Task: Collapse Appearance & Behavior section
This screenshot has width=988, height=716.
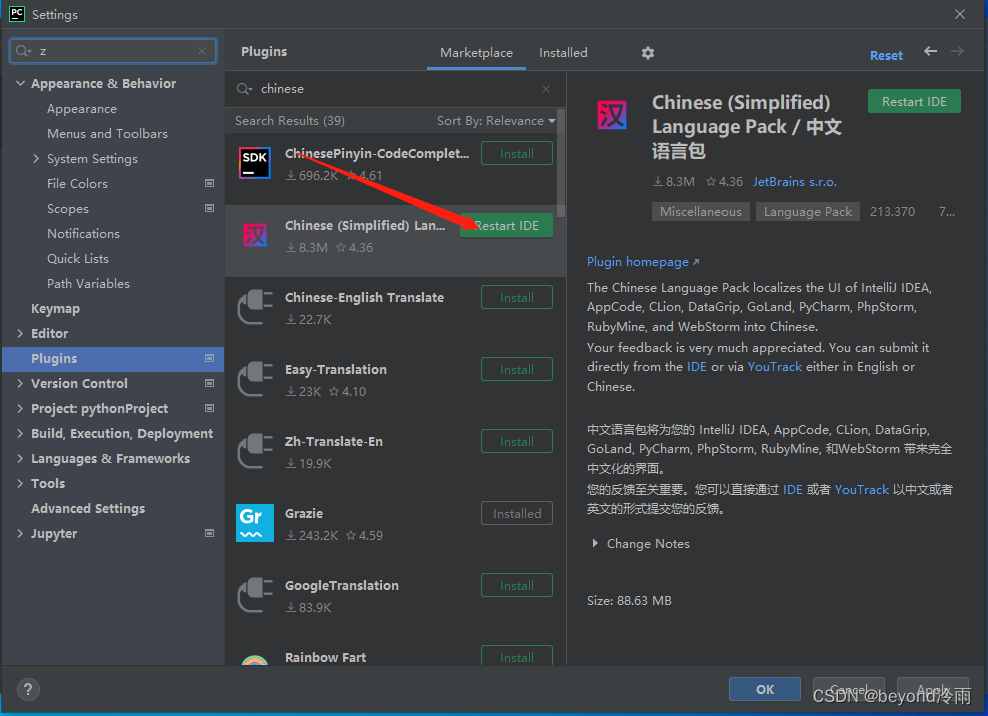Action: tap(20, 83)
